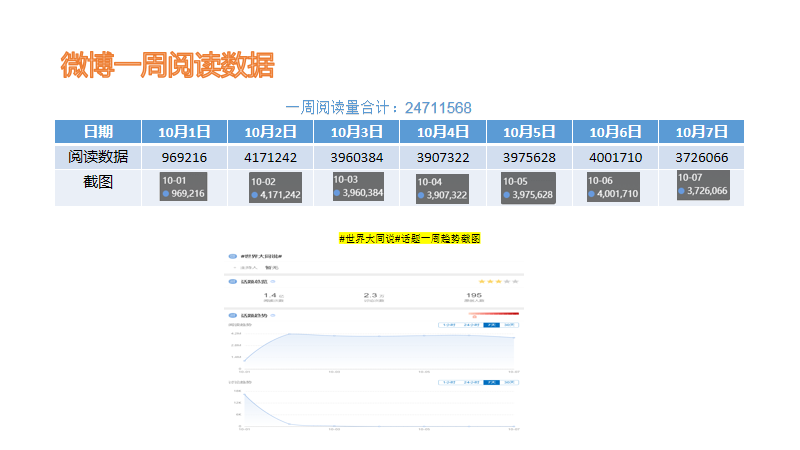Click the yellow-highlighted #世界大同说# trend caption
Image resolution: width=800 pixels, height=450 pixels.
pyautogui.click(x=410, y=238)
